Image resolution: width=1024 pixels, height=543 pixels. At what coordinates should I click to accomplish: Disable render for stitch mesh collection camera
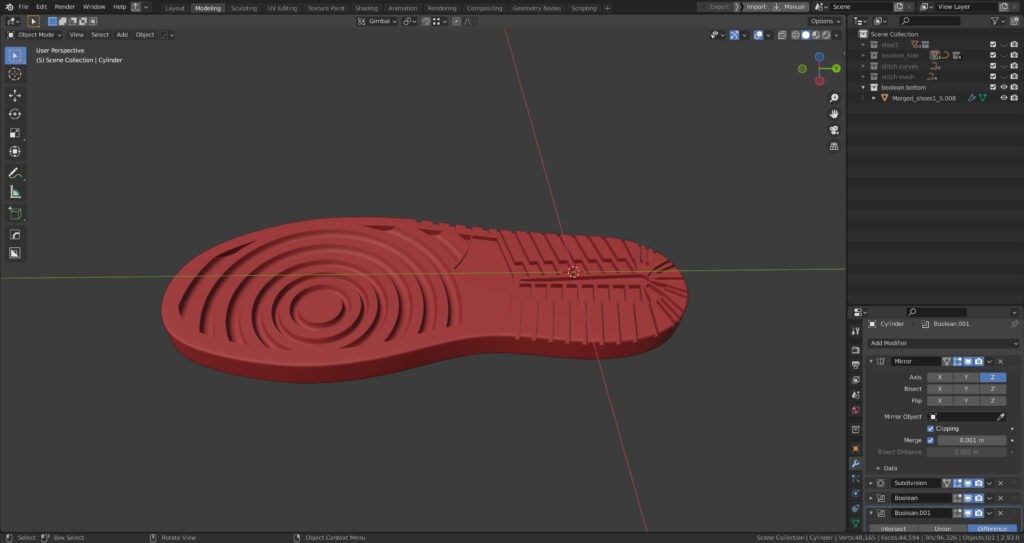pyautogui.click(x=1014, y=77)
